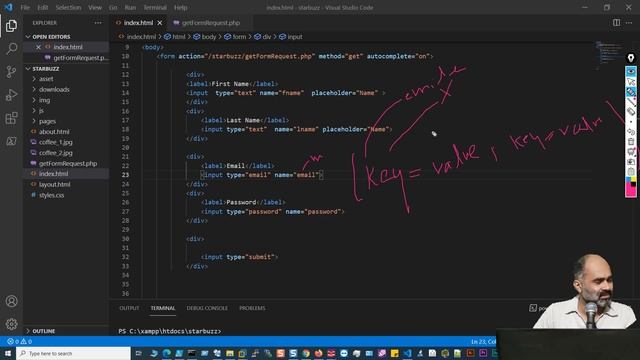
Task: Expand the downloads folder
Action: click(x=54, y=89)
